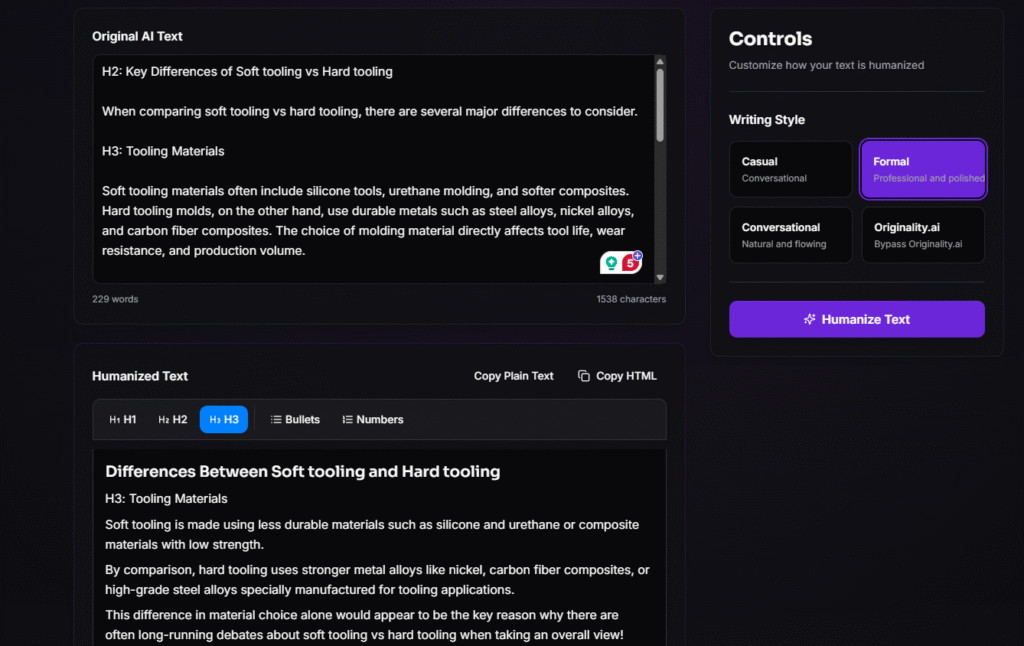Click the small plus badge on extension widget
The width and height of the screenshot is (1024, 646).
pyautogui.click(x=637, y=256)
